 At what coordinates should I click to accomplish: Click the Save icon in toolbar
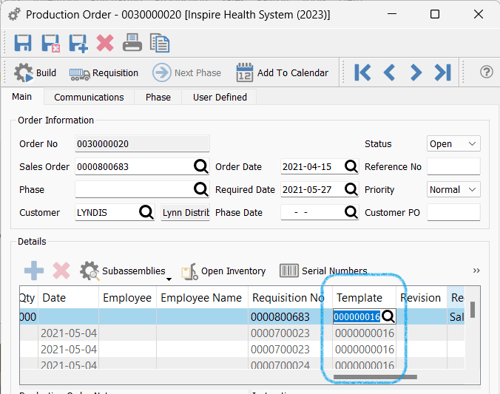point(23,43)
